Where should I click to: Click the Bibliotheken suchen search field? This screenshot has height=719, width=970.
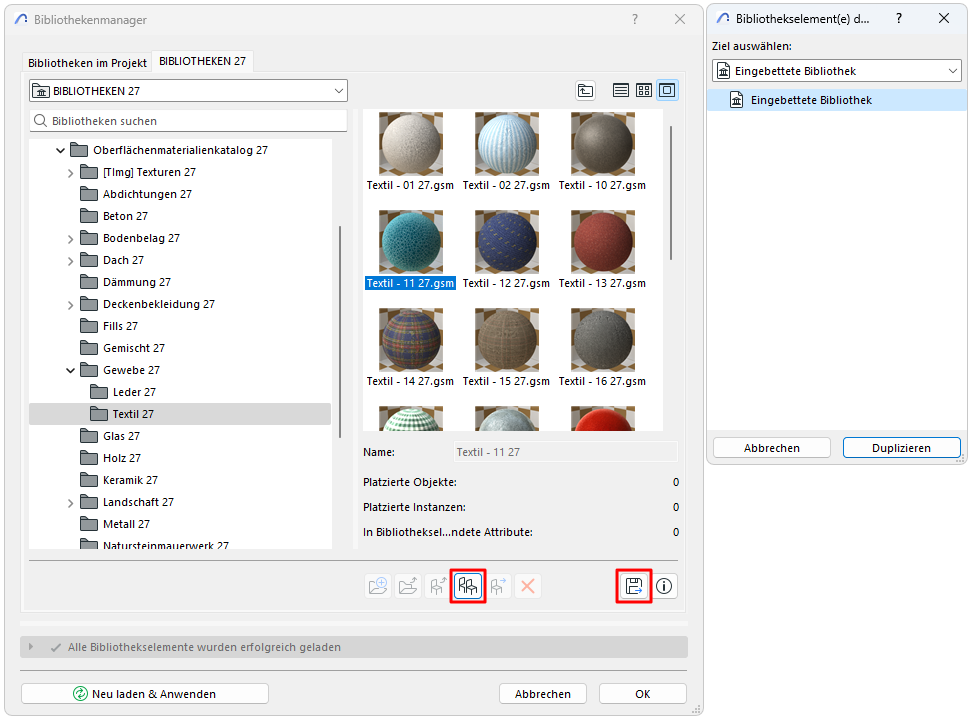188,121
